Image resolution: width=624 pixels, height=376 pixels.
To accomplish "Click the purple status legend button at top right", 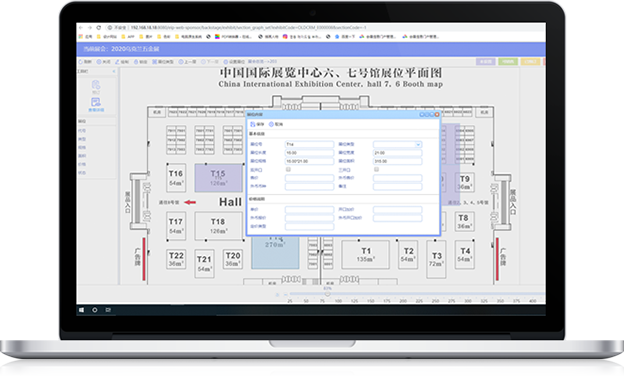I will [x=486, y=62].
